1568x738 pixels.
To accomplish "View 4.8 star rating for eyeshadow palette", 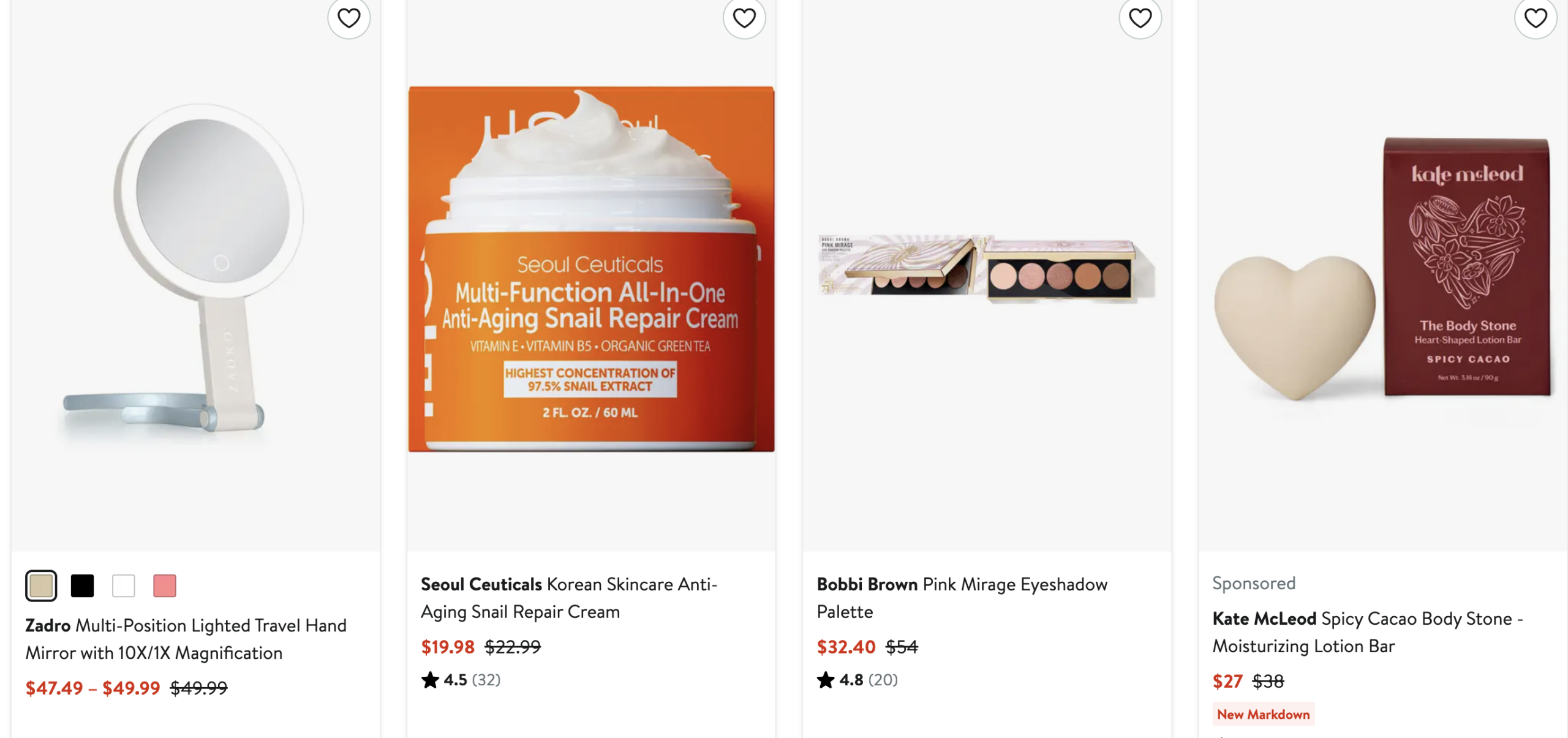I will [857, 680].
